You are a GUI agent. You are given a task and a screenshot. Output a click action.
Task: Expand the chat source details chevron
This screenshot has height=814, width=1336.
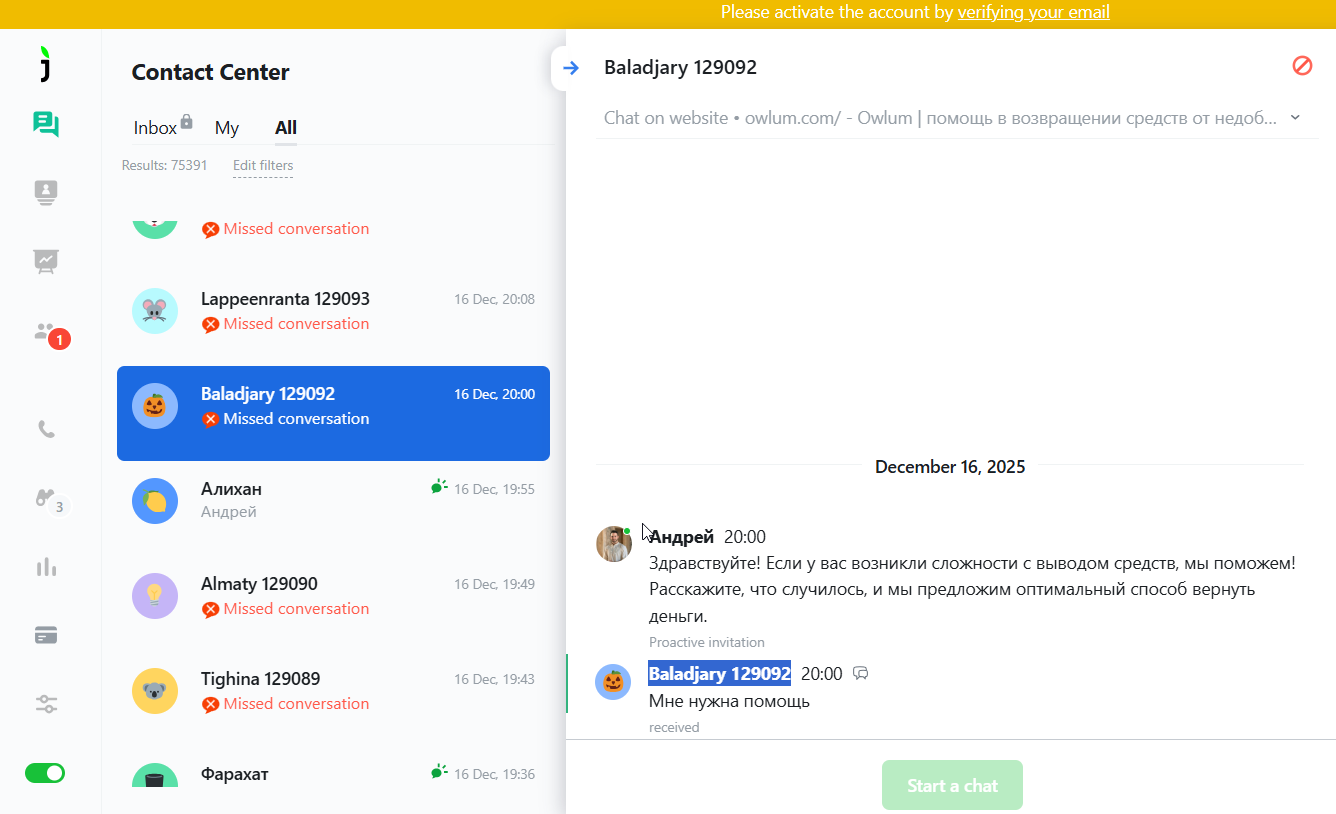pos(1295,118)
